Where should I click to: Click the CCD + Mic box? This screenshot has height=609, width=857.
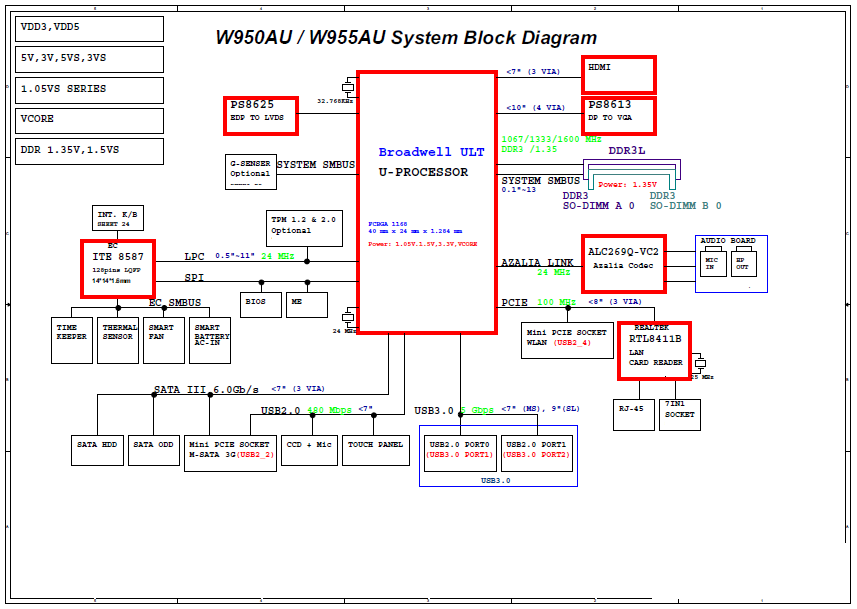click(309, 450)
